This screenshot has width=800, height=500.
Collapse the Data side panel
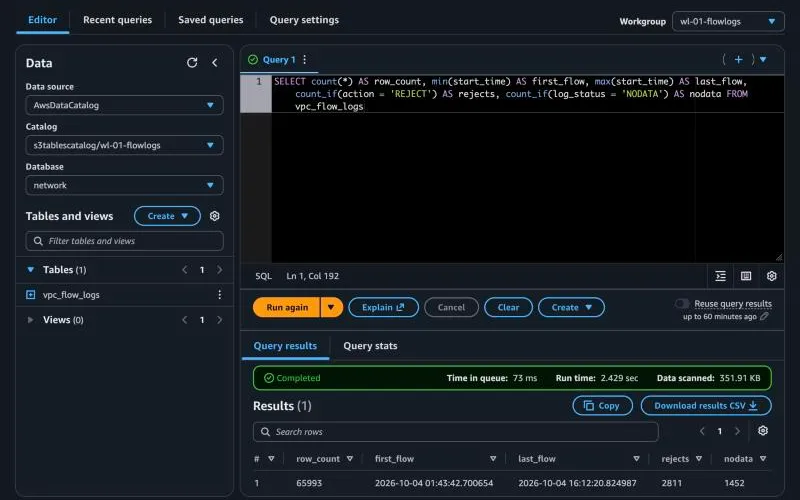pos(215,63)
